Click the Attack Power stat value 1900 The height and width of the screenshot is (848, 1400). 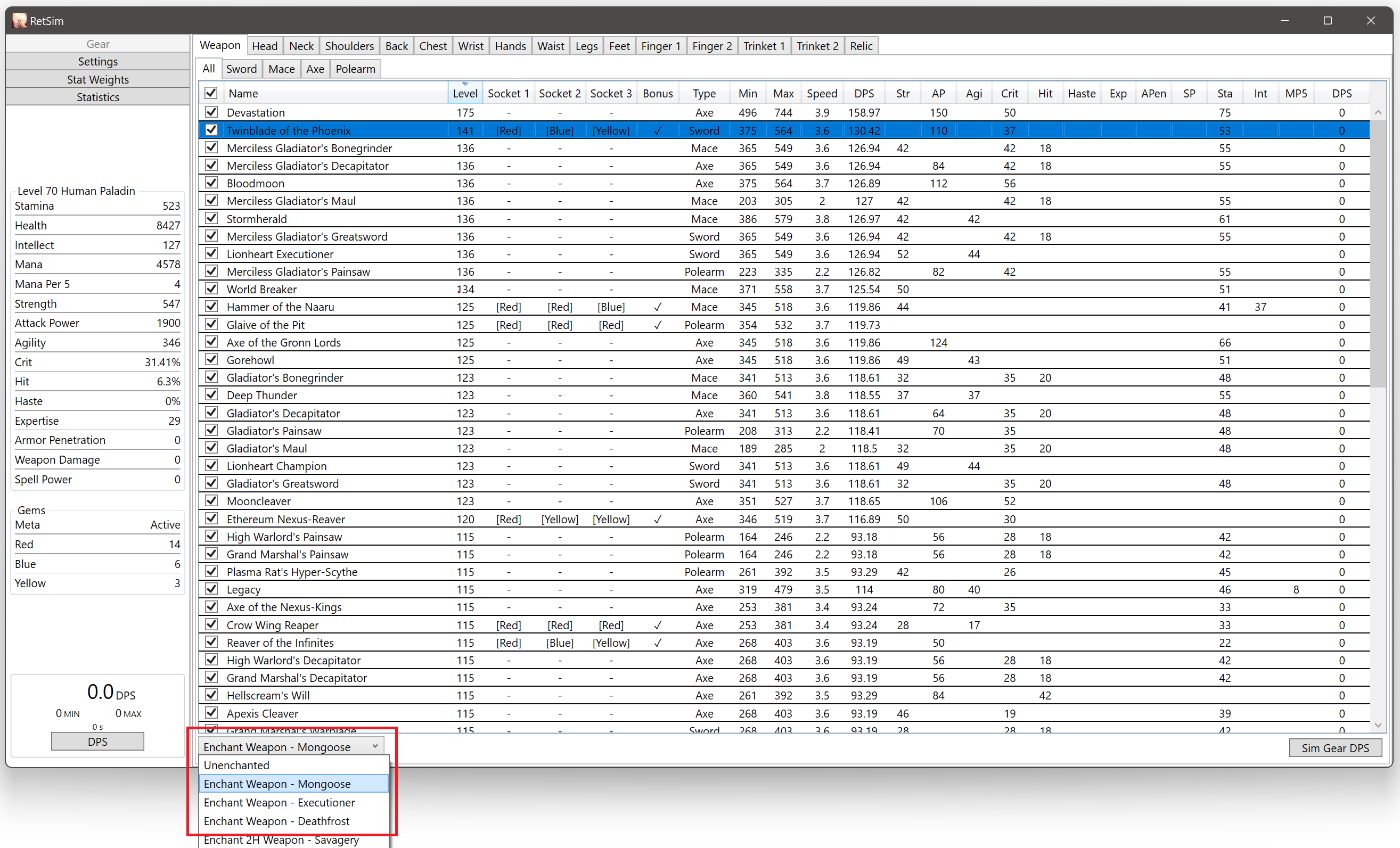pyautogui.click(x=168, y=323)
